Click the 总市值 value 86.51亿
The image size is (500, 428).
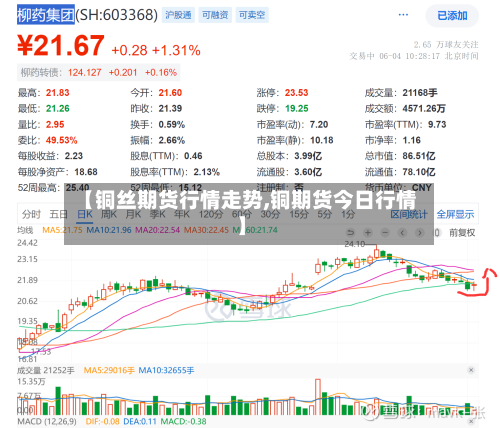[x=419, y=156]
